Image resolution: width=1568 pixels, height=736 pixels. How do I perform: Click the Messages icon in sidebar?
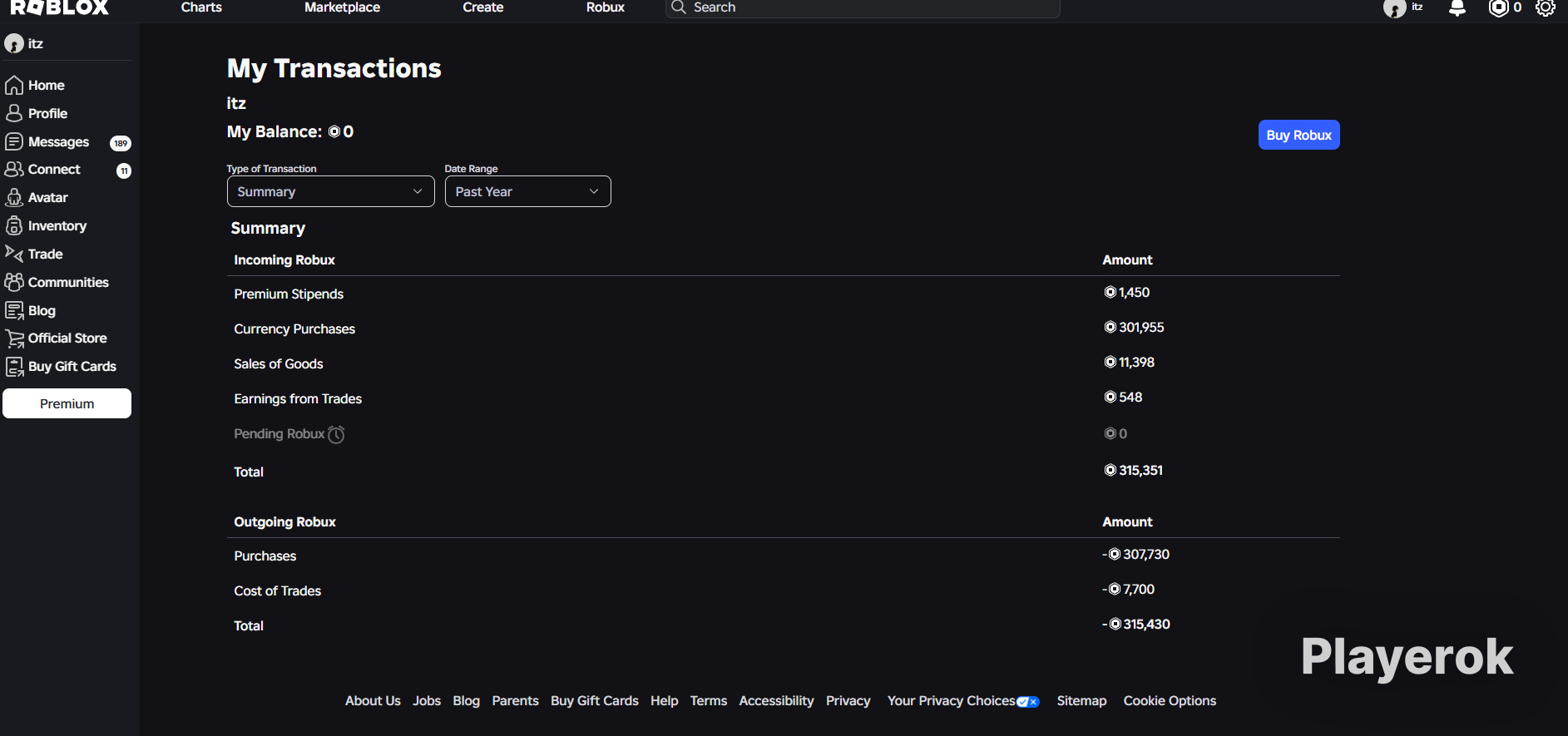pyautogui.click(x=14, y=141)
